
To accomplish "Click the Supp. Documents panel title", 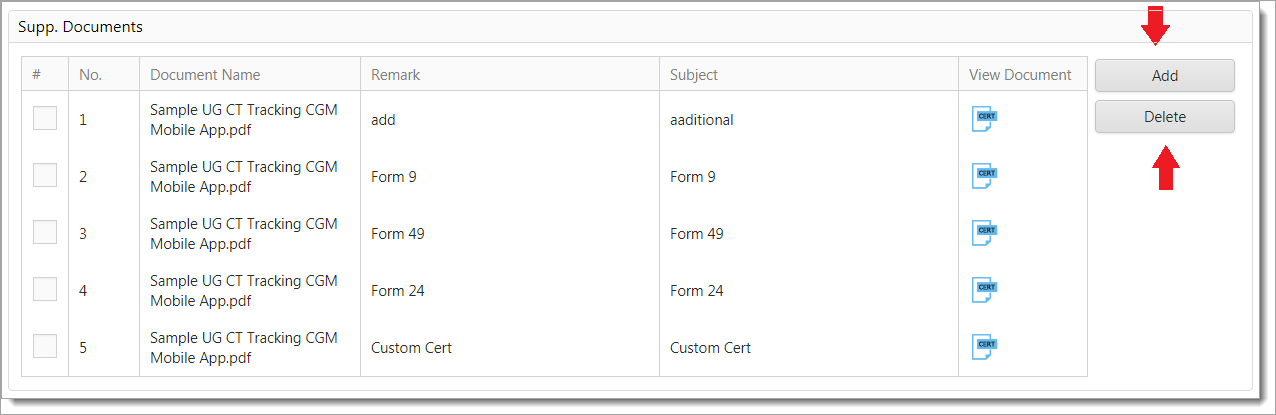I will [x=80, y=27].
